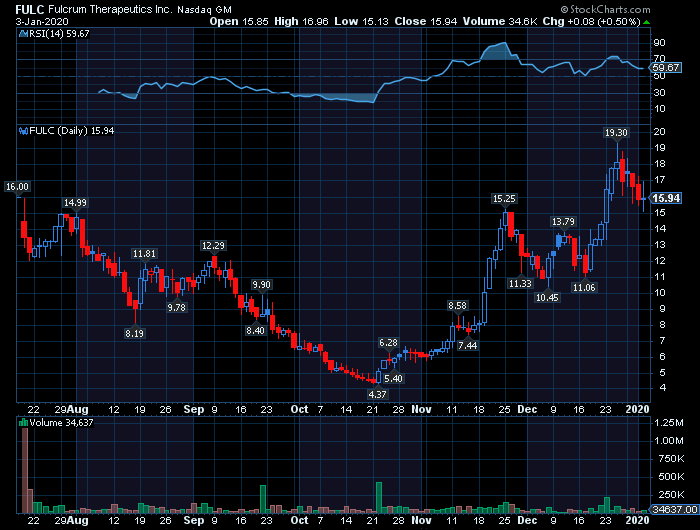Click the volume bars icon beside Volume 34,637
The image size is (700, 530).
23,422
